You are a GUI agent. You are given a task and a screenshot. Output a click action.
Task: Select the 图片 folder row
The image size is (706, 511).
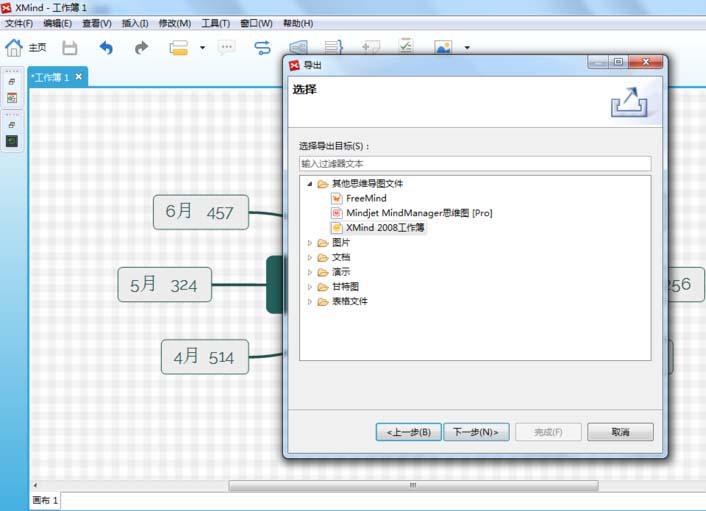pyautogui.click(x=333, y=243)
